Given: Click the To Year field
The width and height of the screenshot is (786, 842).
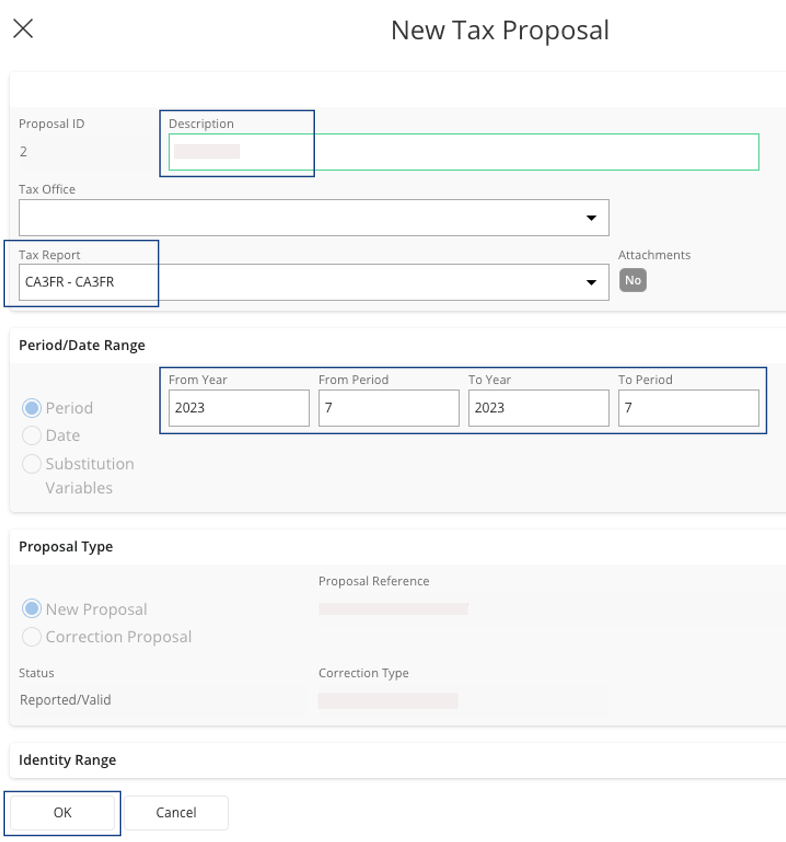Looking at the screenshot, I should coord(538,408).
